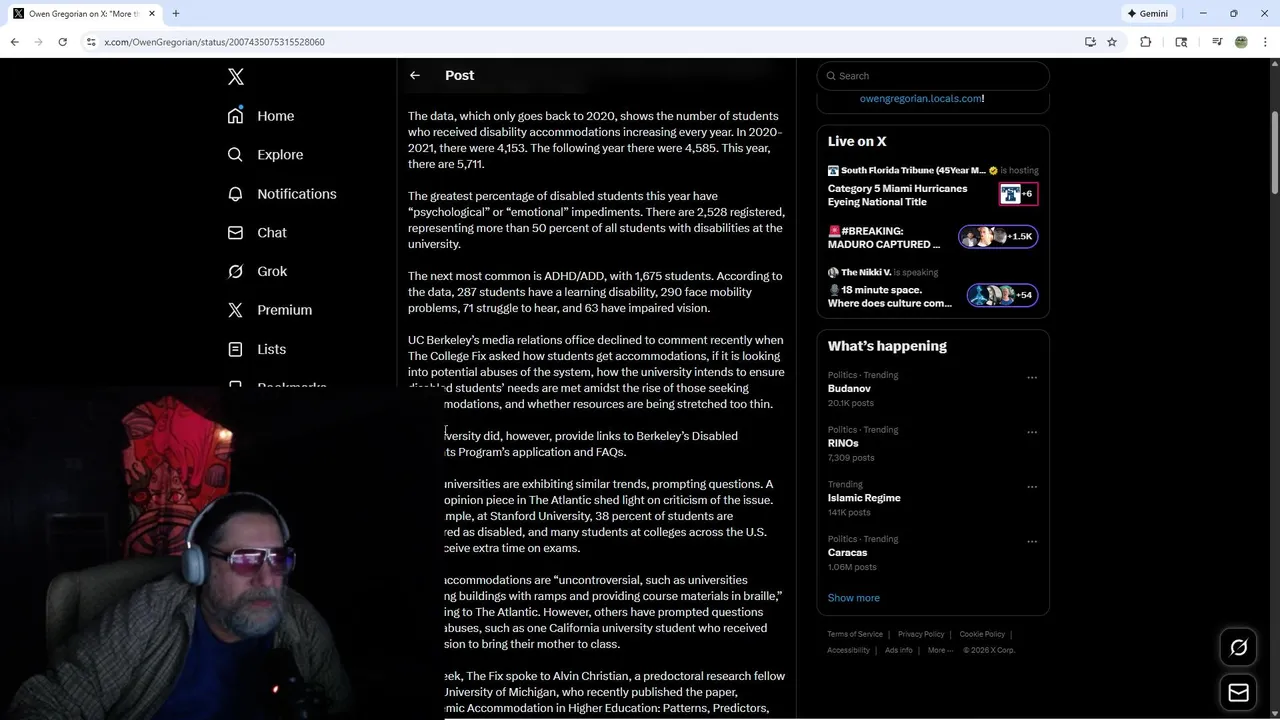The width and height of the screenshot is (1280, 720).
Task: Open the X logo home link
Action: coord(236,77)
